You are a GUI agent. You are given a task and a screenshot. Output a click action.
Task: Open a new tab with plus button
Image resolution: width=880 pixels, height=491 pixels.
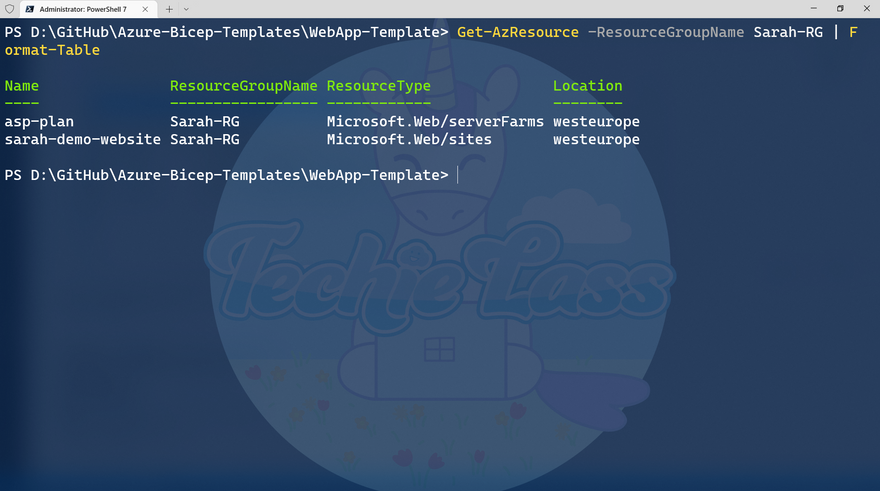169,9
